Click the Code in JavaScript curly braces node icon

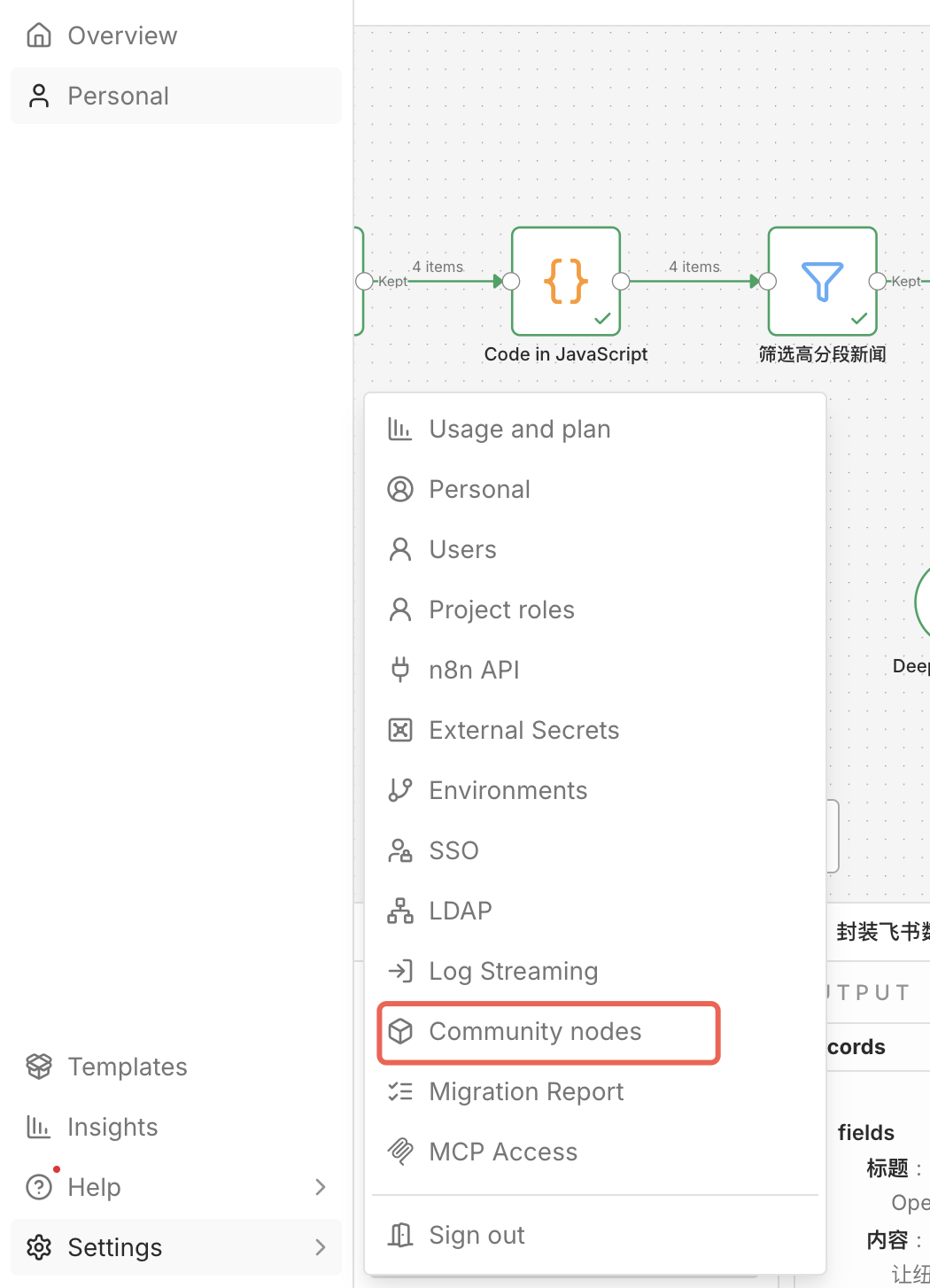click(565, 281)
